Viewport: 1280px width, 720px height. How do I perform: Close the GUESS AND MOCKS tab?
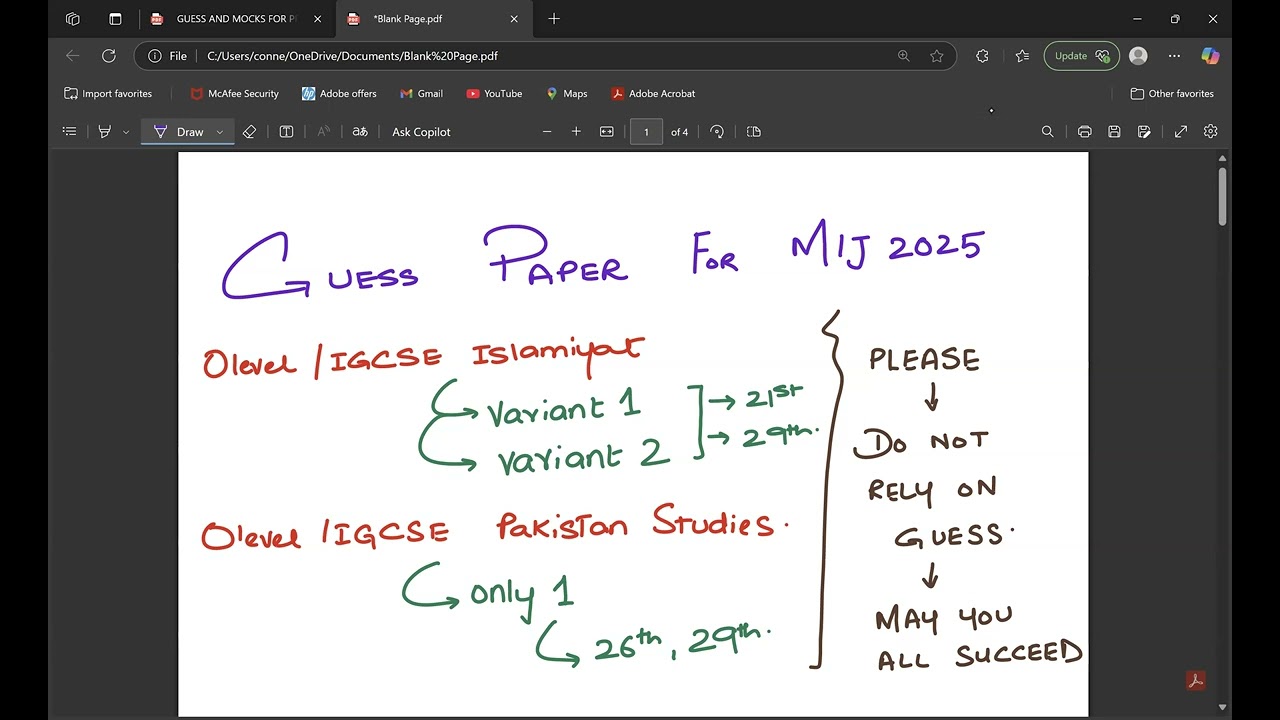tap(317, 19)
